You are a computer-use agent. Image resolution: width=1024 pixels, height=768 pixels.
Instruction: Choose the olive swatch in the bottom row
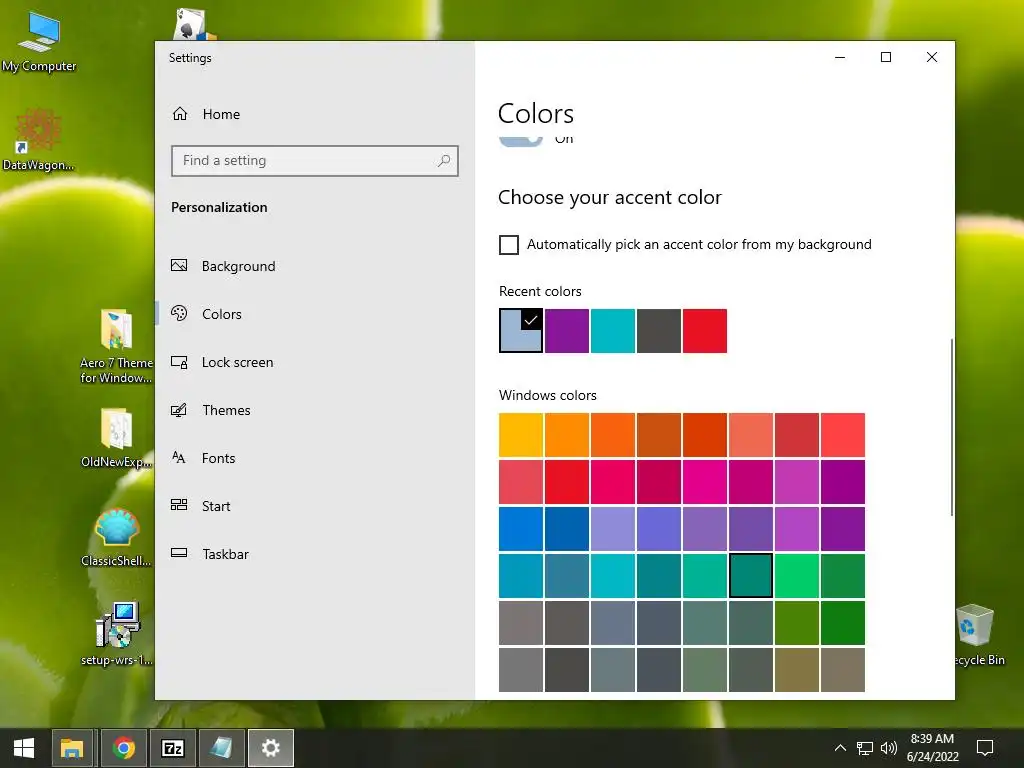(x=797, y=669)
